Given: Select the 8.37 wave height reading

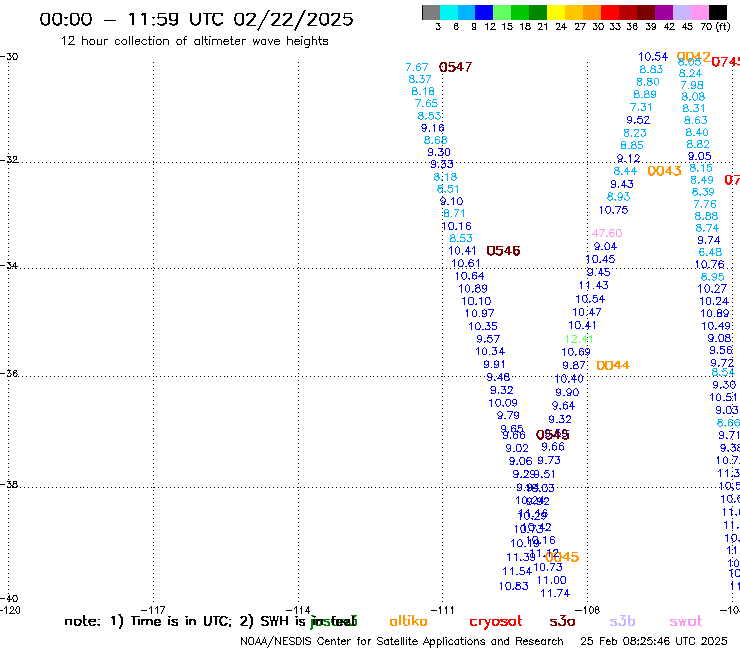Looking at the screenshot, I should point(420,79).
